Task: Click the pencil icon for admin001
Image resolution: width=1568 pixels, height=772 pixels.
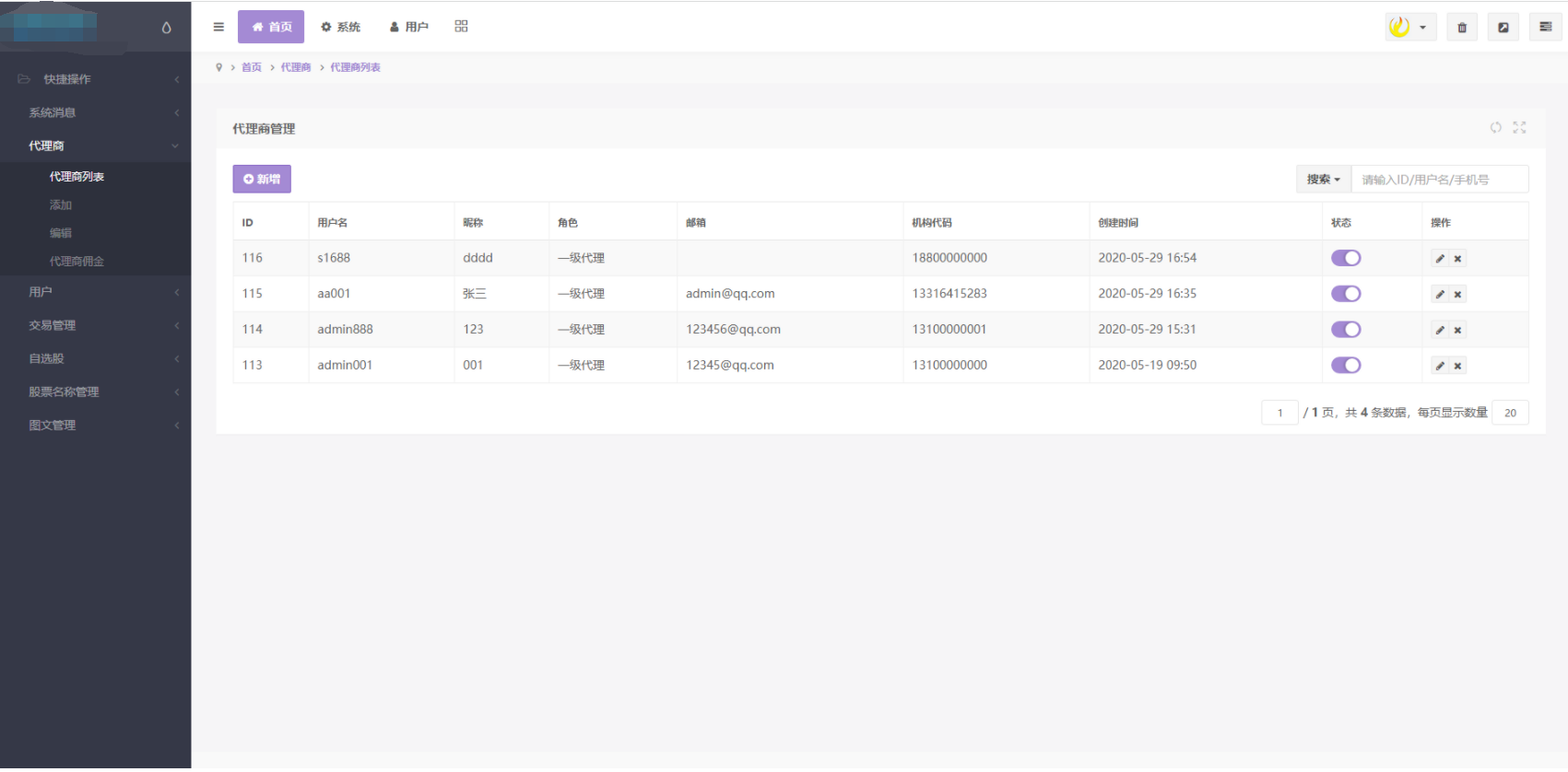Action: (1440, 366)
